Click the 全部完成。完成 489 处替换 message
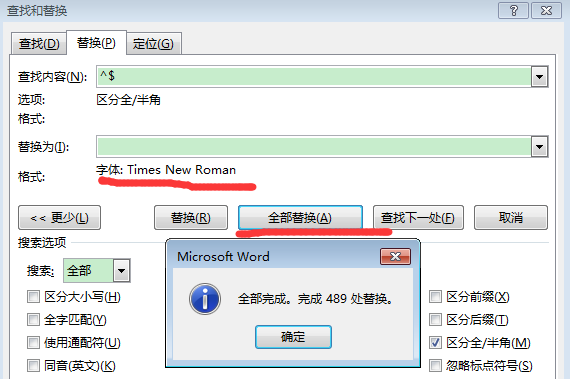570x379 pixels. [315, 299]
